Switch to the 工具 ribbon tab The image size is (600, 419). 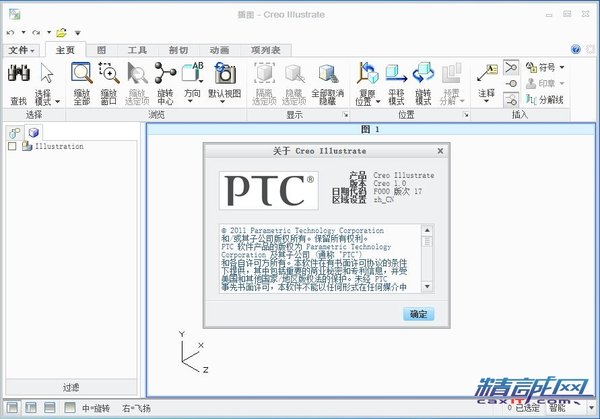[137, 50]
